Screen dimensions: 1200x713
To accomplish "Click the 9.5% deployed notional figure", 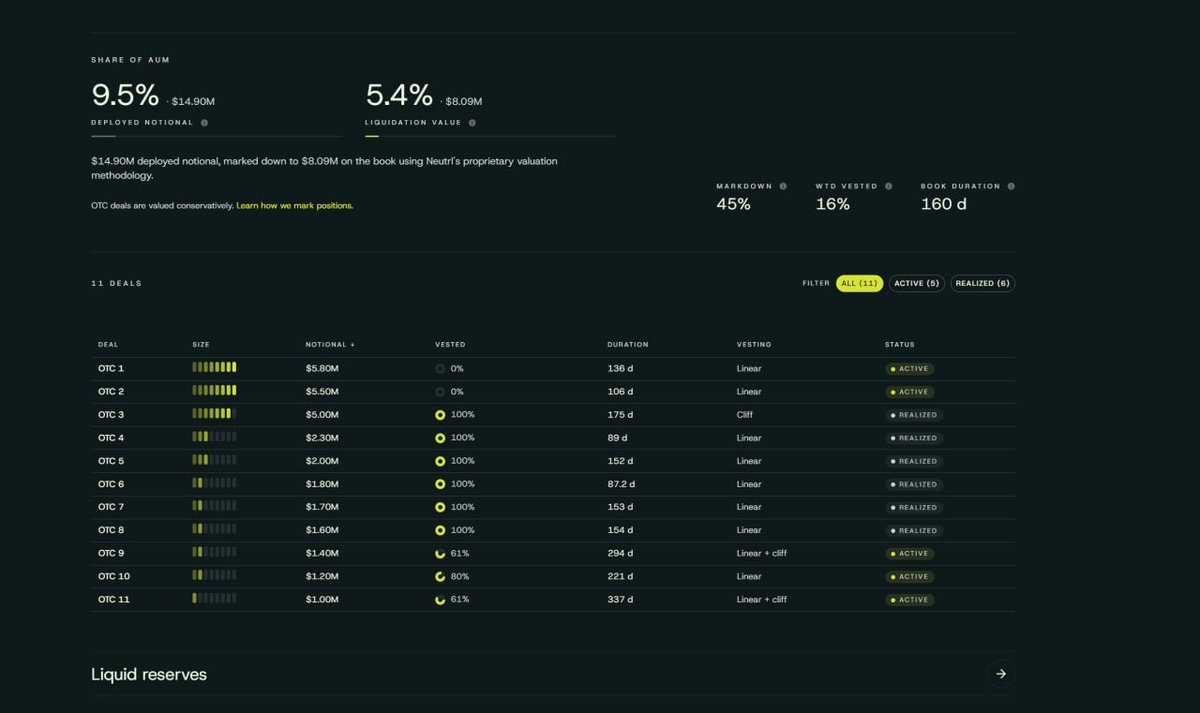I will tap(125, 96).
